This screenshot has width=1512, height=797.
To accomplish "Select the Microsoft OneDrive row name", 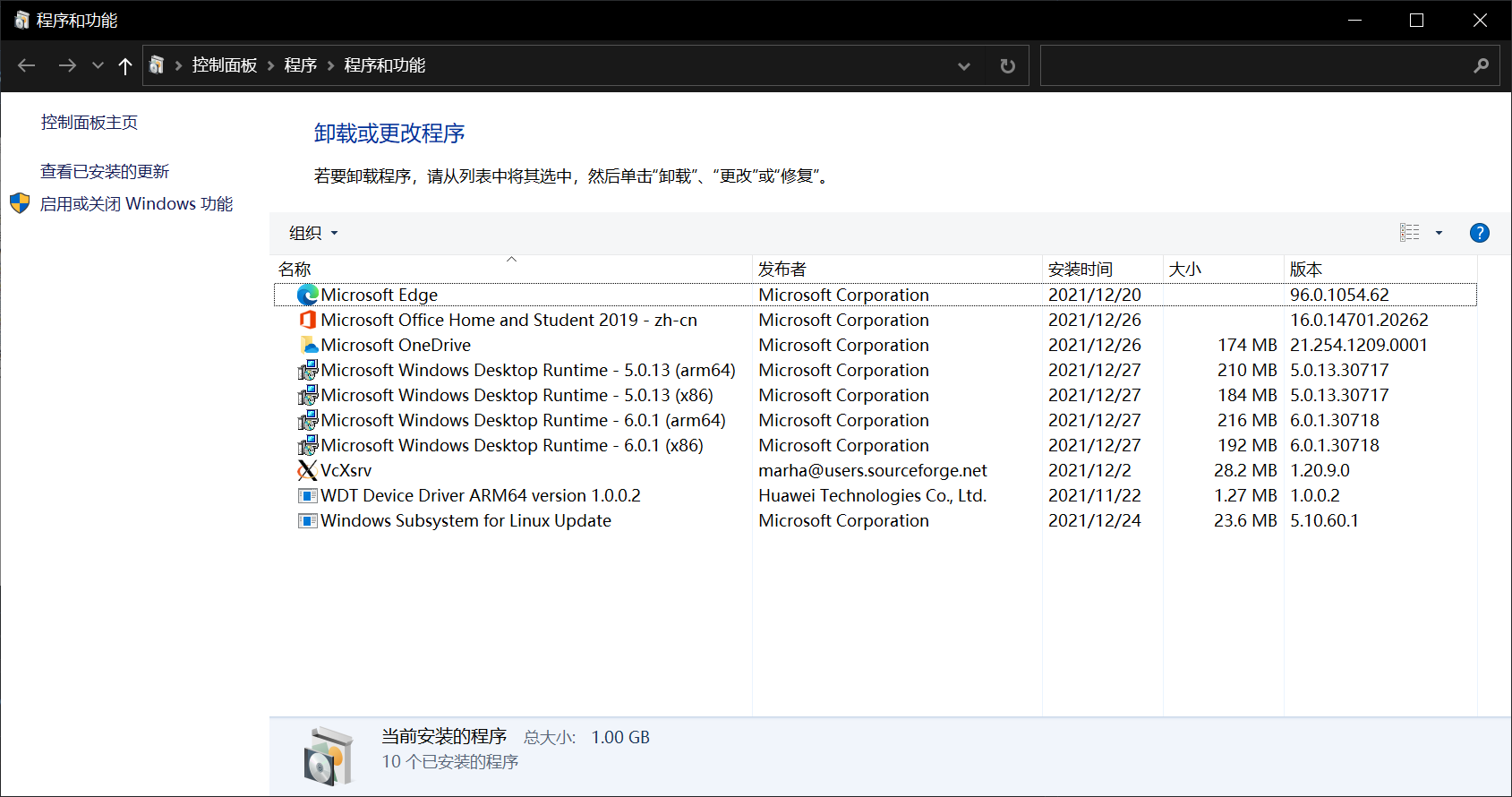I will pos(396,345).
